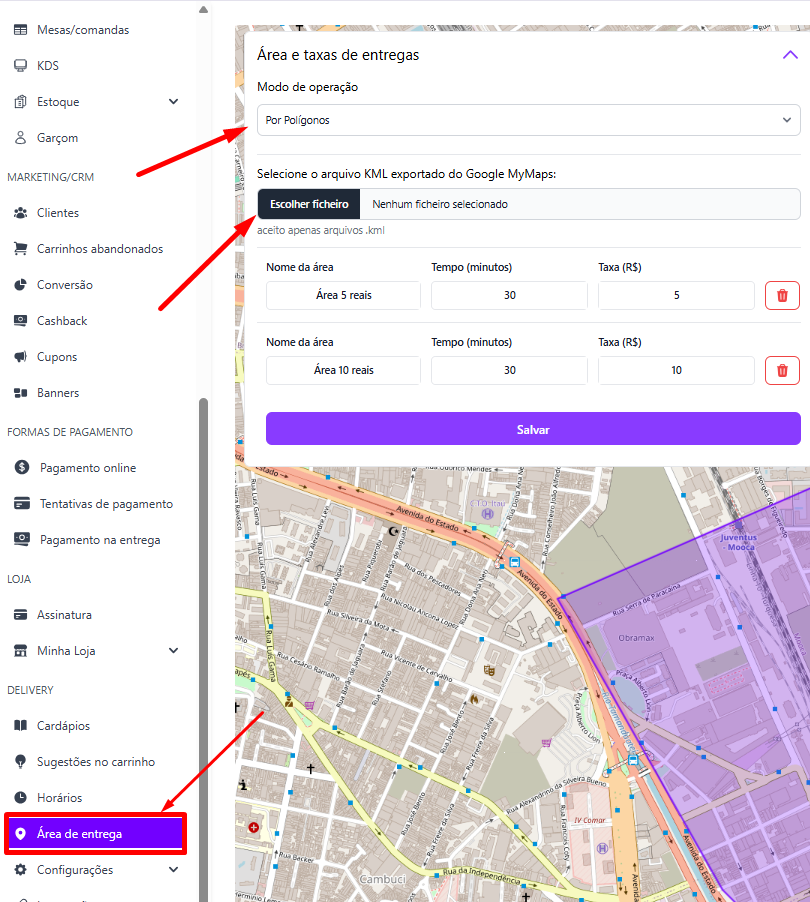Go to the Cashback section
Viewport: 810px width, 902px height.
[62, 321]
